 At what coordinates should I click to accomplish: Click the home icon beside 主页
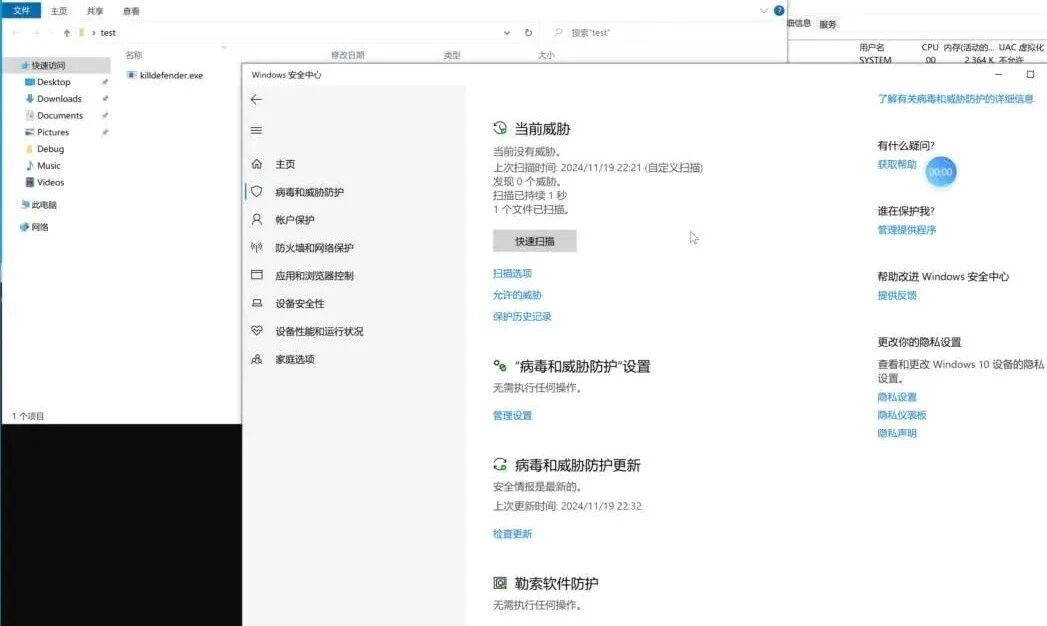pos(257,164)
